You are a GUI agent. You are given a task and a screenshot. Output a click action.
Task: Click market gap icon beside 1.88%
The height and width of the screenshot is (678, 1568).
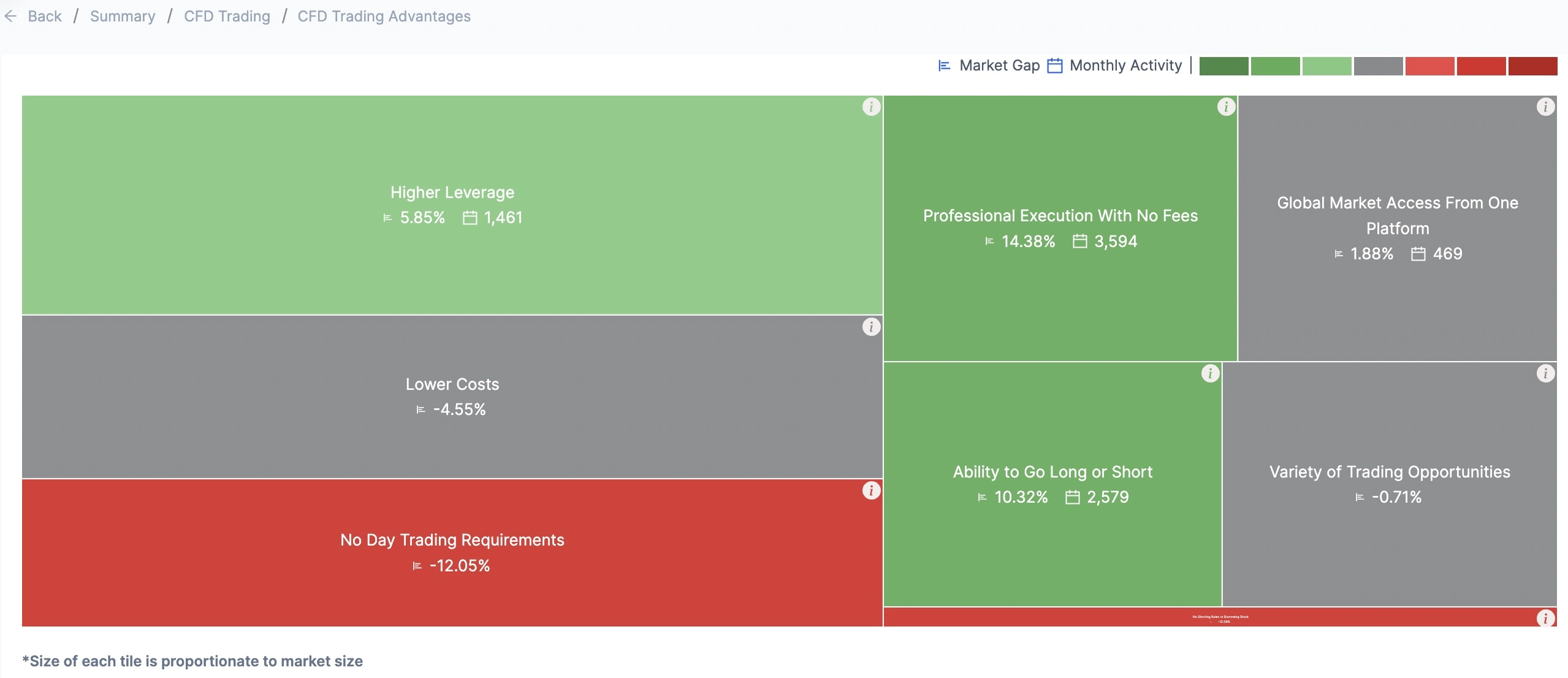1339,254
